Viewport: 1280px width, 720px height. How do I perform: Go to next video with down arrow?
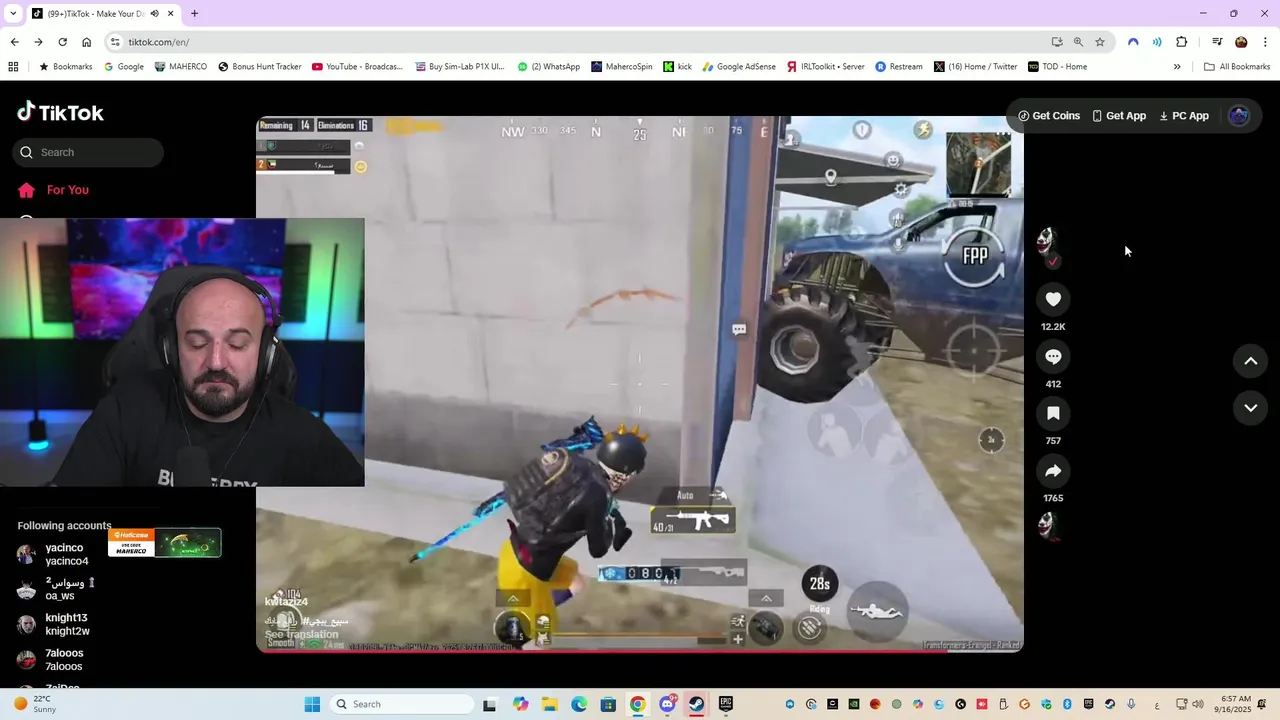click(x=1250, y=407)
